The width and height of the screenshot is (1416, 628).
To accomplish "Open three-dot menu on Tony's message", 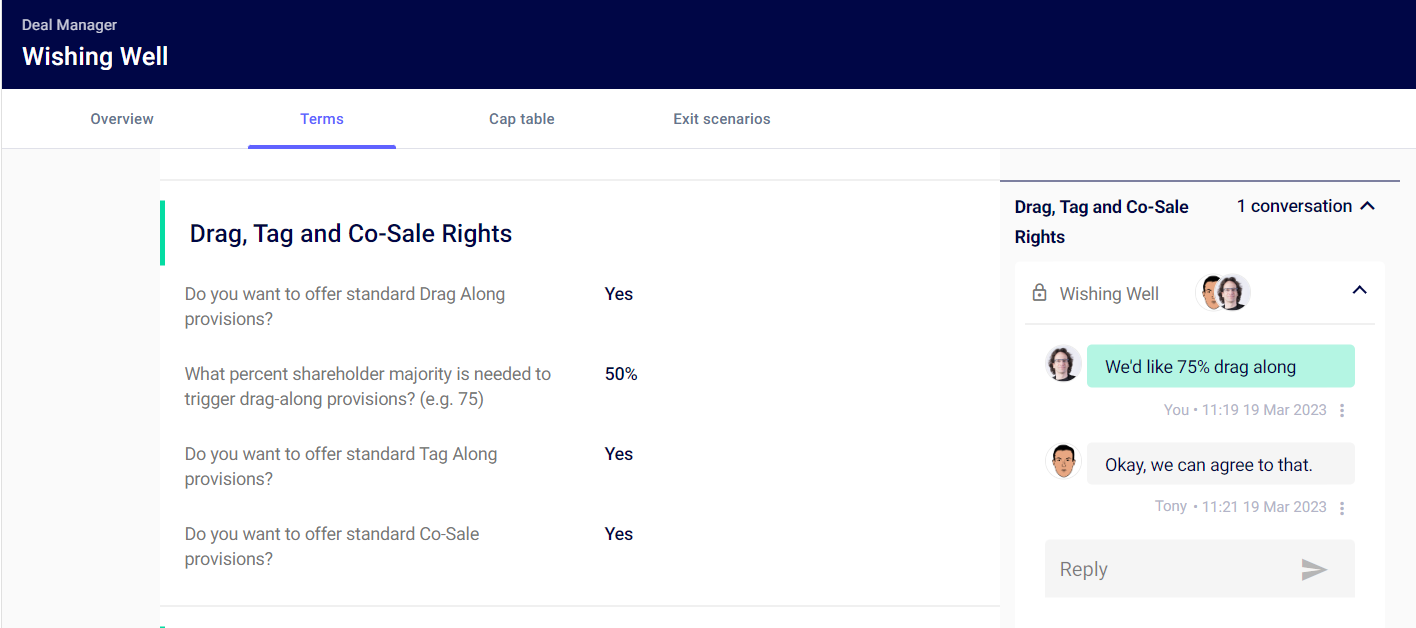I will click(1342, 507).
